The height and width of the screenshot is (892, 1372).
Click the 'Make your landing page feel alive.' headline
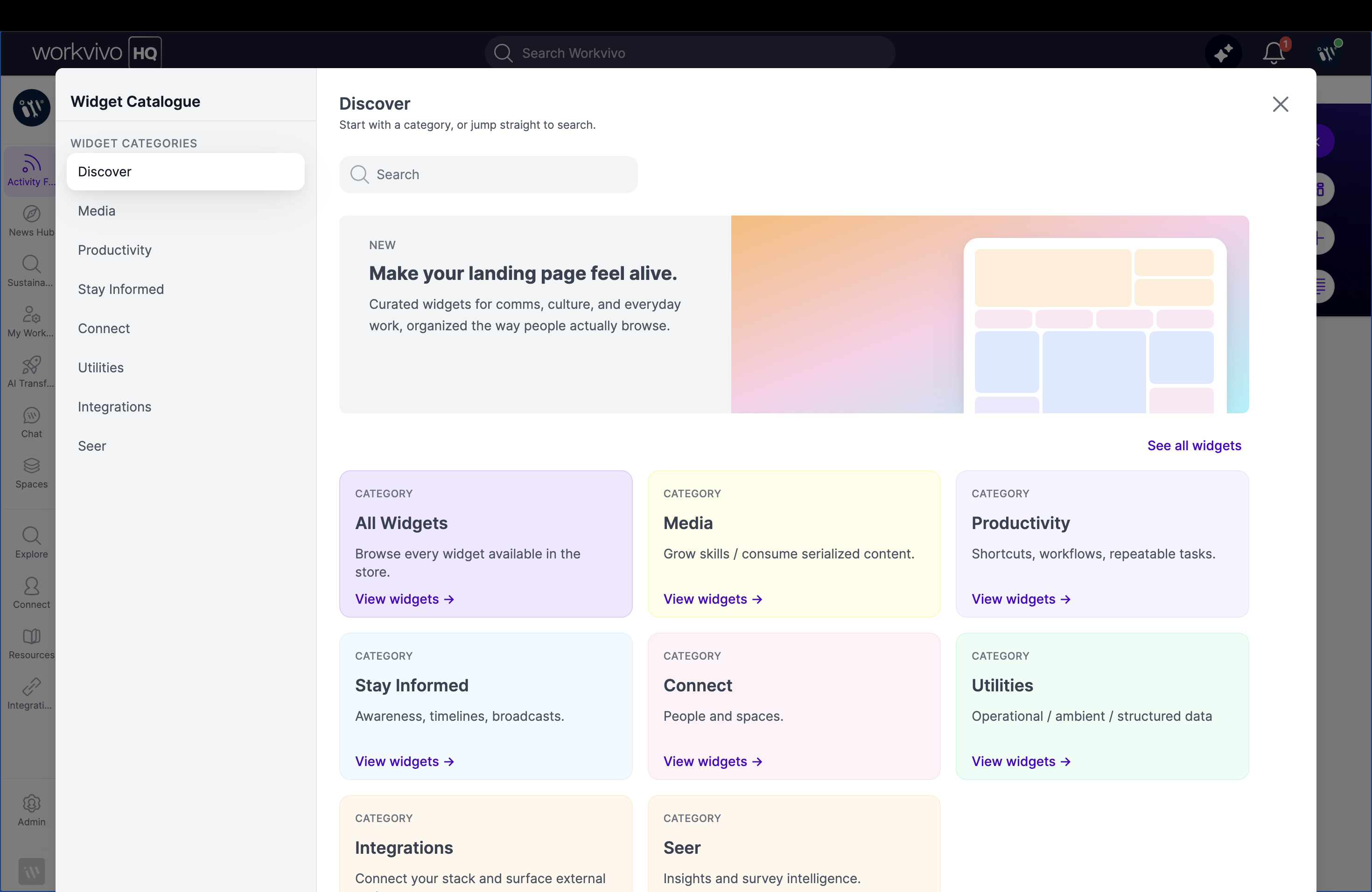523,273
